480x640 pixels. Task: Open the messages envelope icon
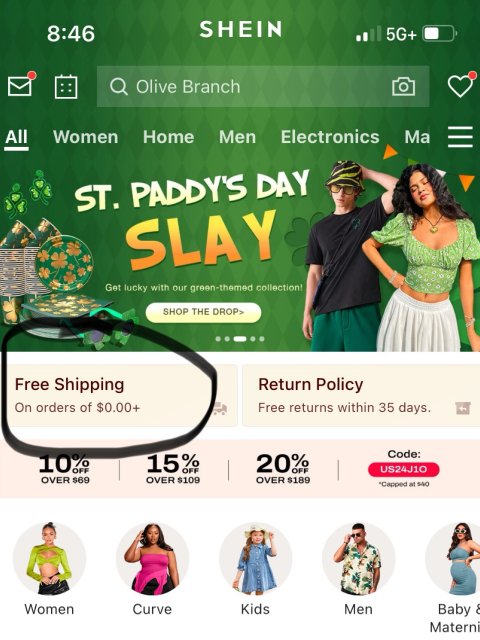(x=20, y=86)
